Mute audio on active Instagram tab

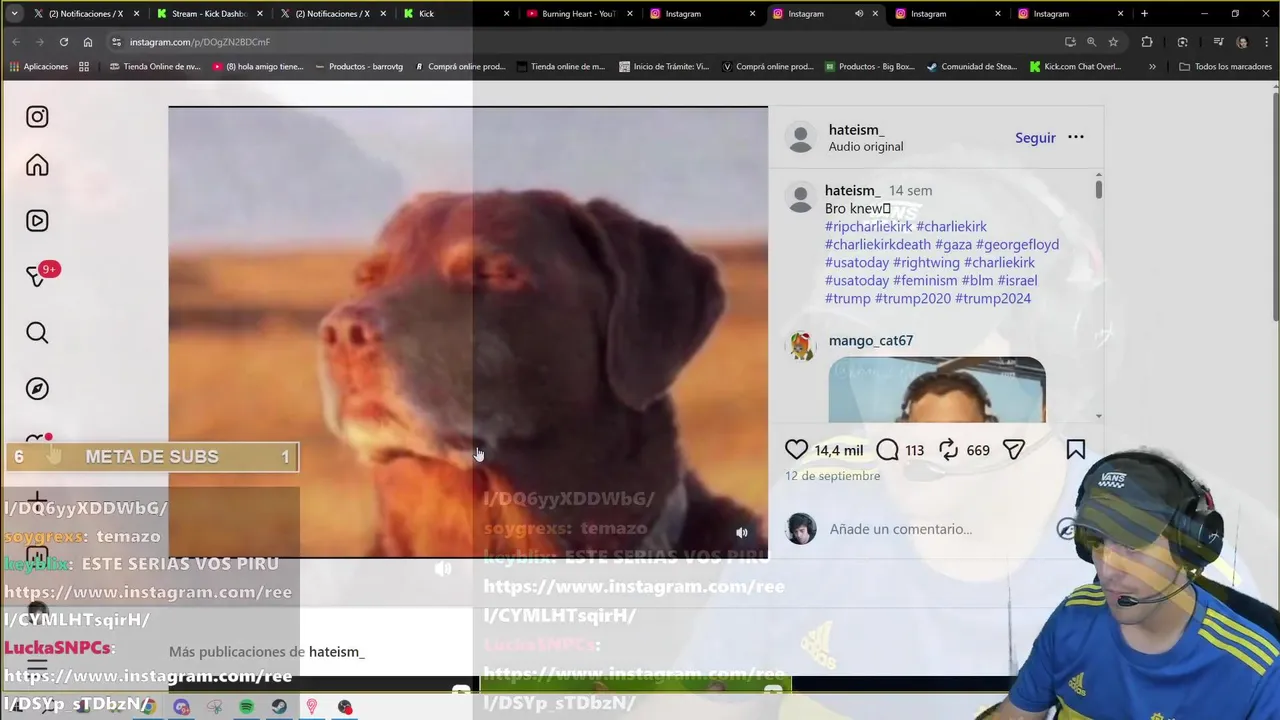coord(858,14)
